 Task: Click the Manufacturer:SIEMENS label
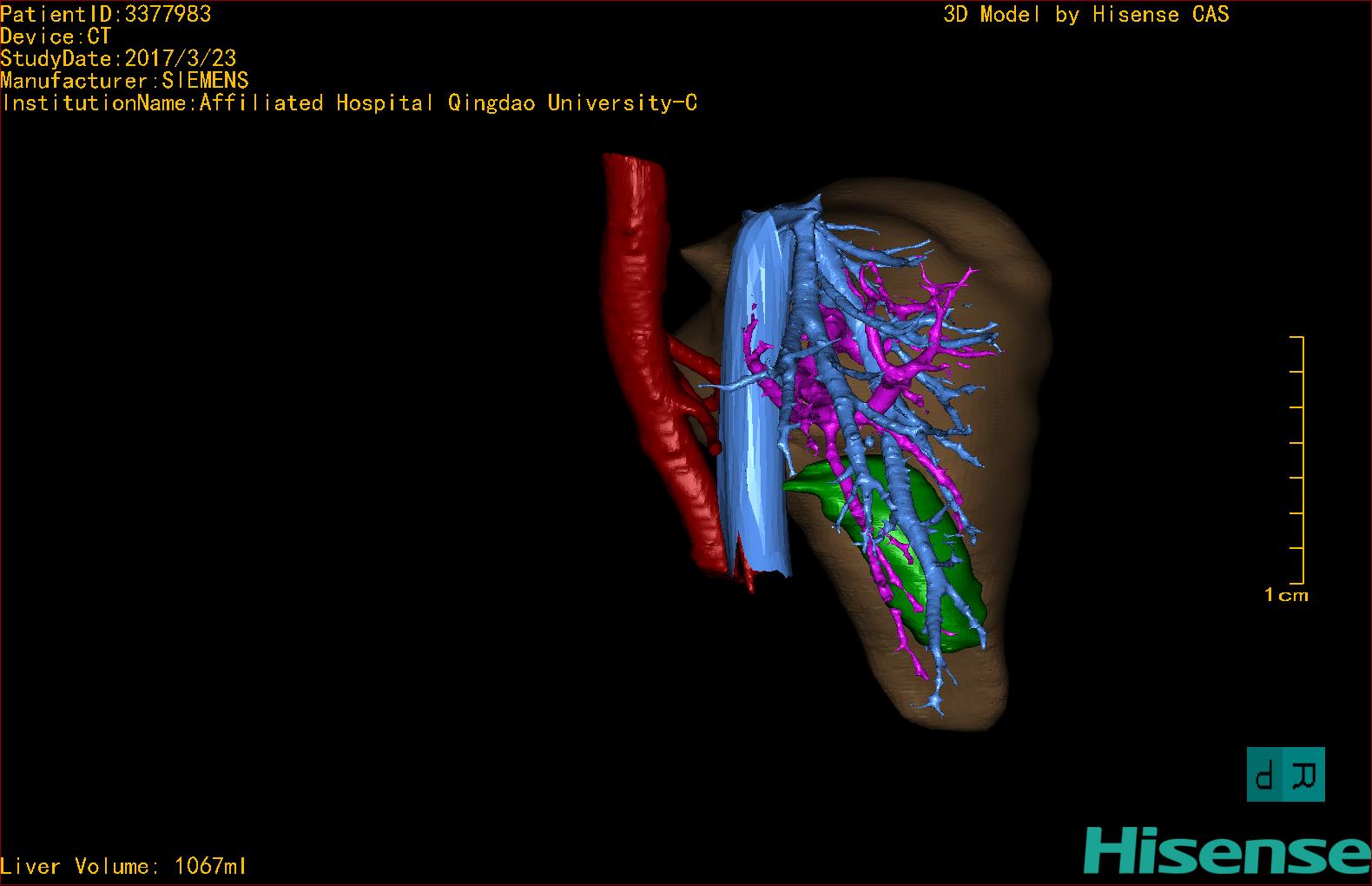coord(124,81)
